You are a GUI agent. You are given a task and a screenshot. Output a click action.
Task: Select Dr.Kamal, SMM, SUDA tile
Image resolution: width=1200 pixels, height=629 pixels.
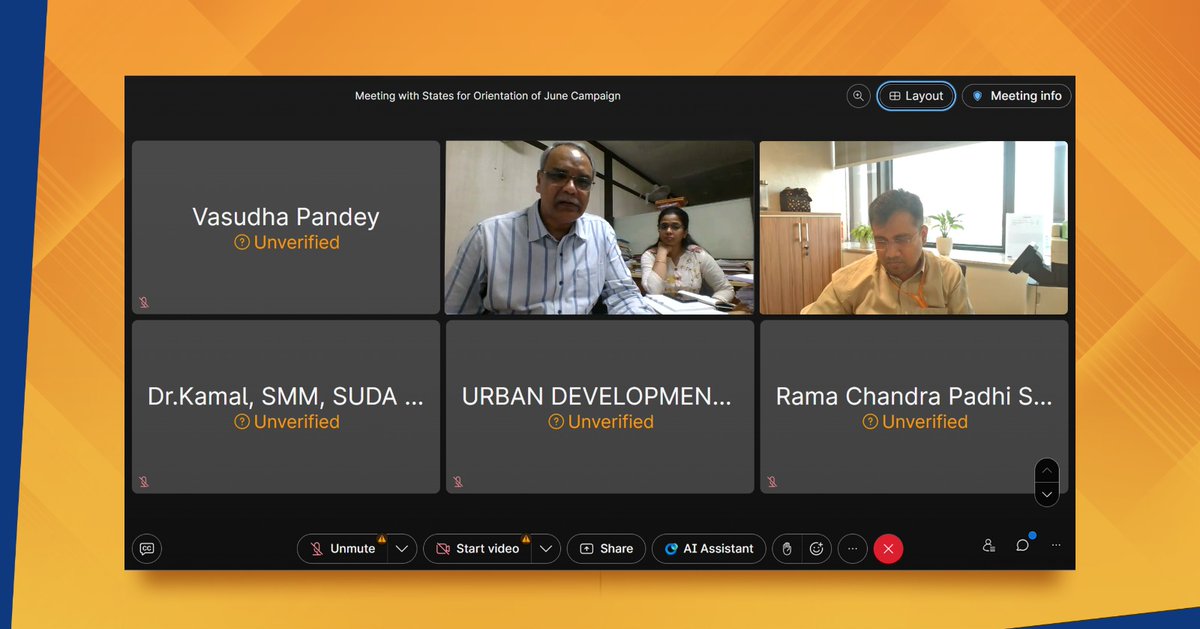tap(286, 407)
